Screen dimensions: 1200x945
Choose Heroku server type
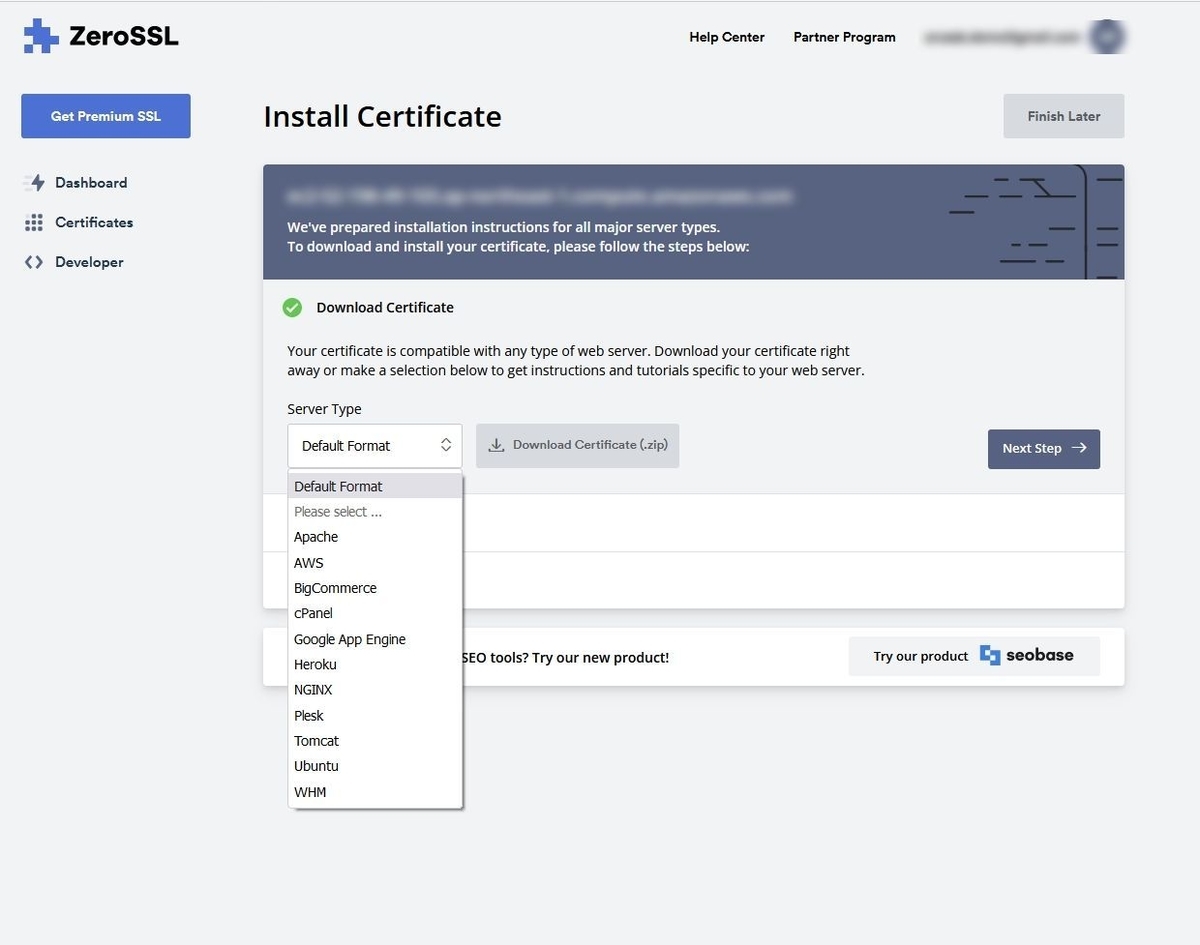point(375,664)
